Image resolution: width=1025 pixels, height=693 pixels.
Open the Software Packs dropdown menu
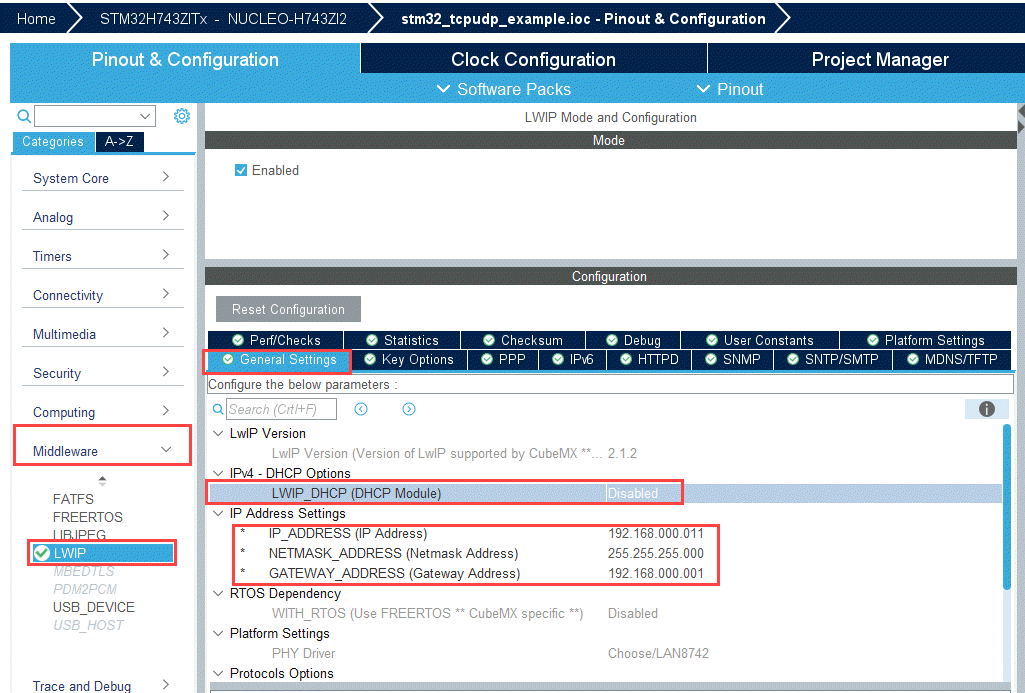[504, 89]
